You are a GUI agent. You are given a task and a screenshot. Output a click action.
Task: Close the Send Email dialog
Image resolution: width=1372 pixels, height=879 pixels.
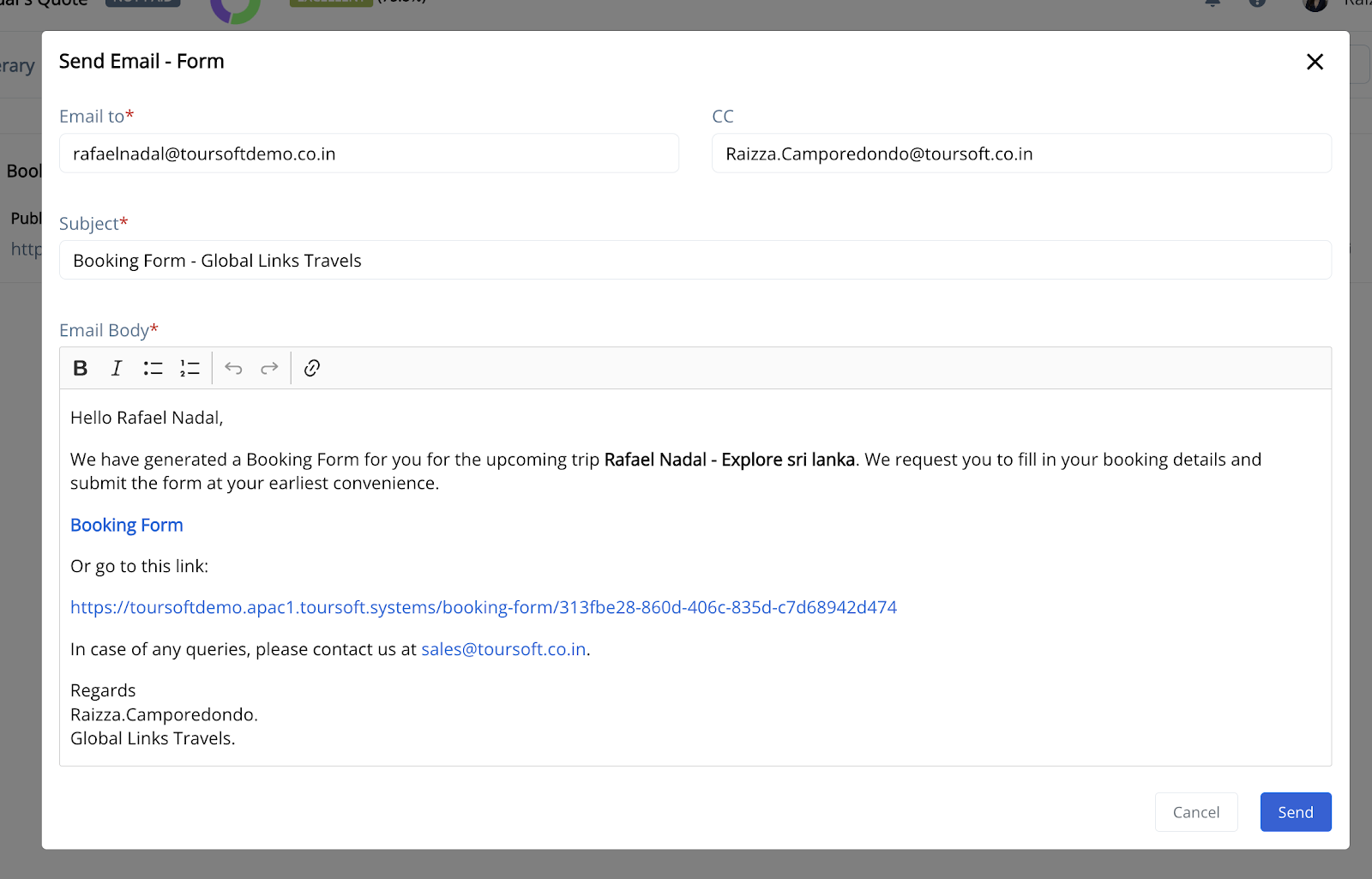coord(1315,62)
